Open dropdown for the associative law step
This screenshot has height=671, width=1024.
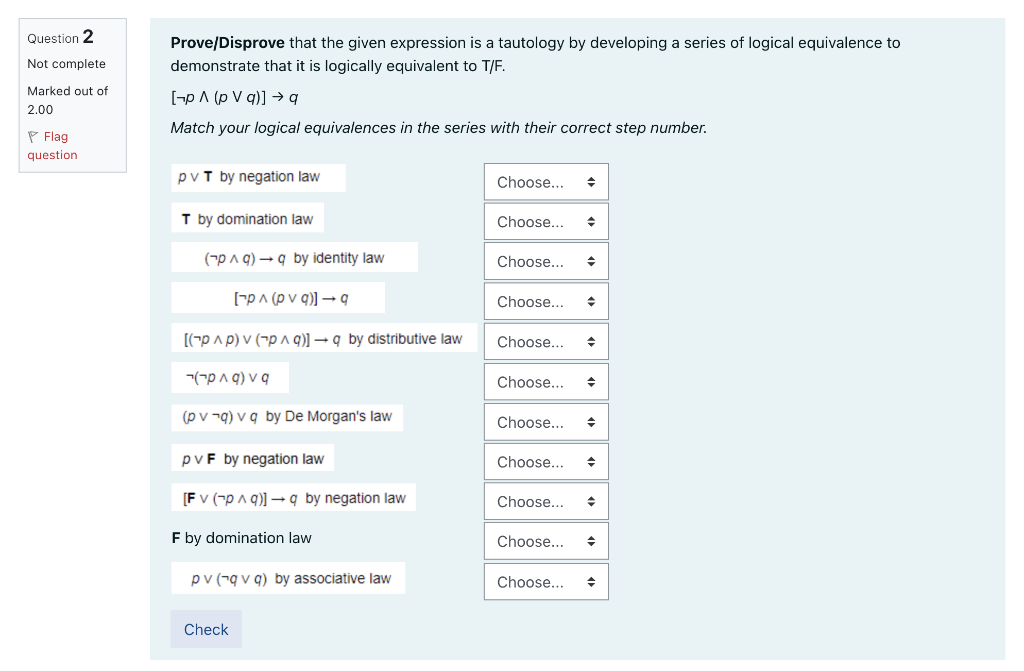click(x=545, y=581)
